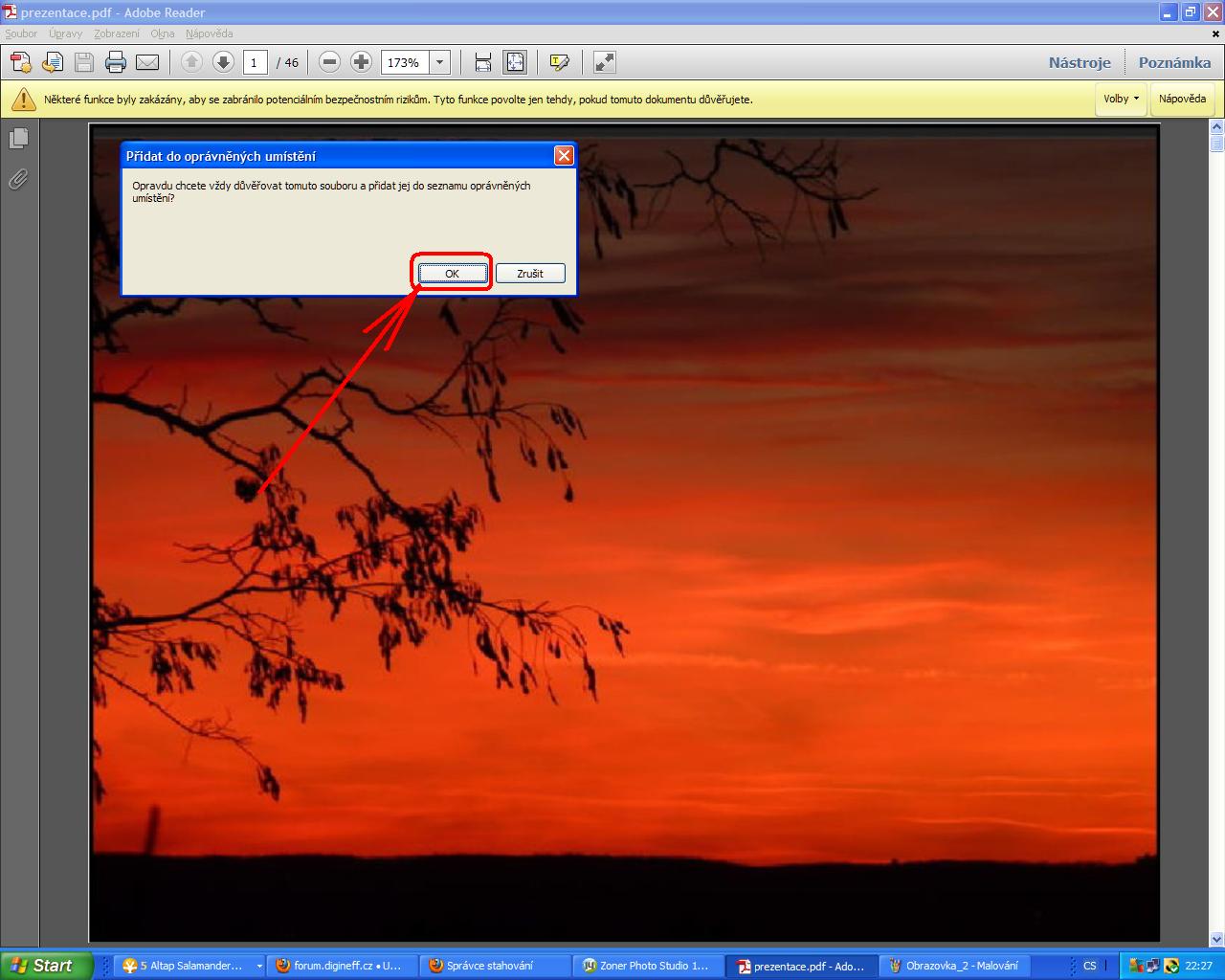Toggle fit-to-width scrolling mode

[483, 63]
